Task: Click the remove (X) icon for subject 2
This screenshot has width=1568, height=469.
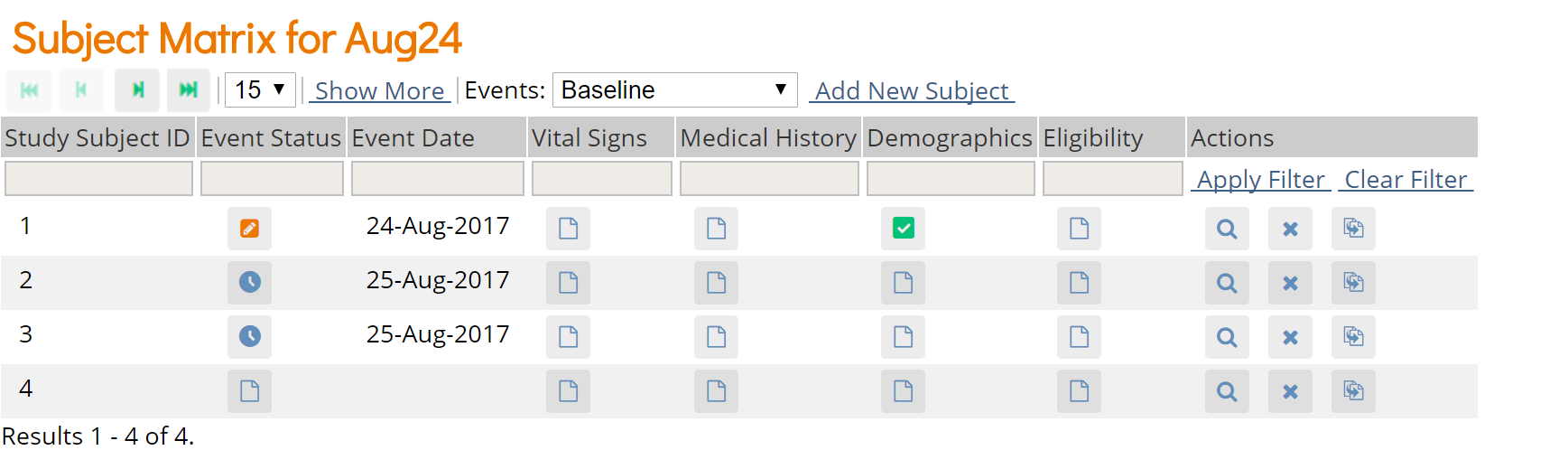Action: (x=1290, y=283)
